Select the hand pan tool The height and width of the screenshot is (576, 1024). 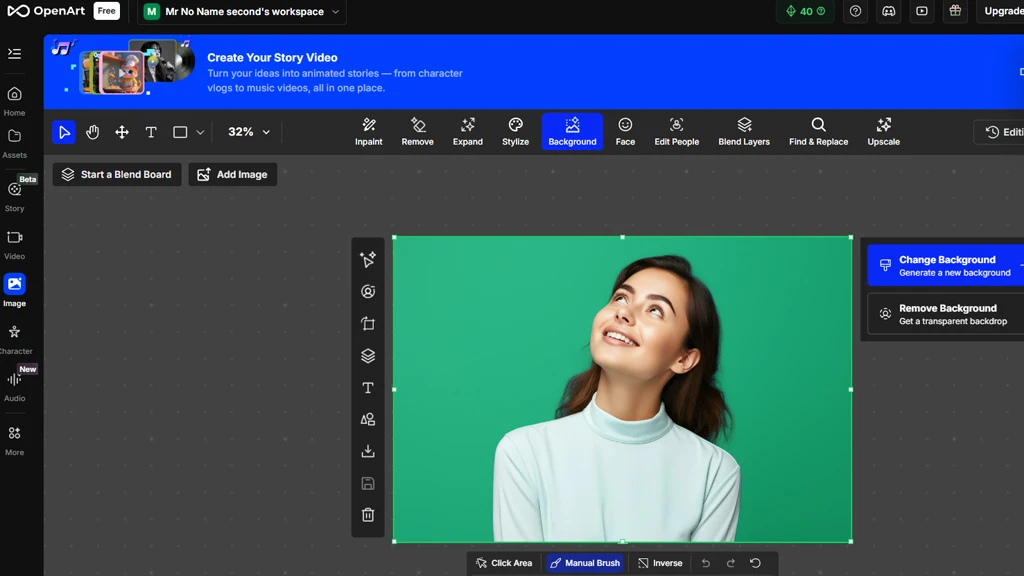[x=93, y=132]
